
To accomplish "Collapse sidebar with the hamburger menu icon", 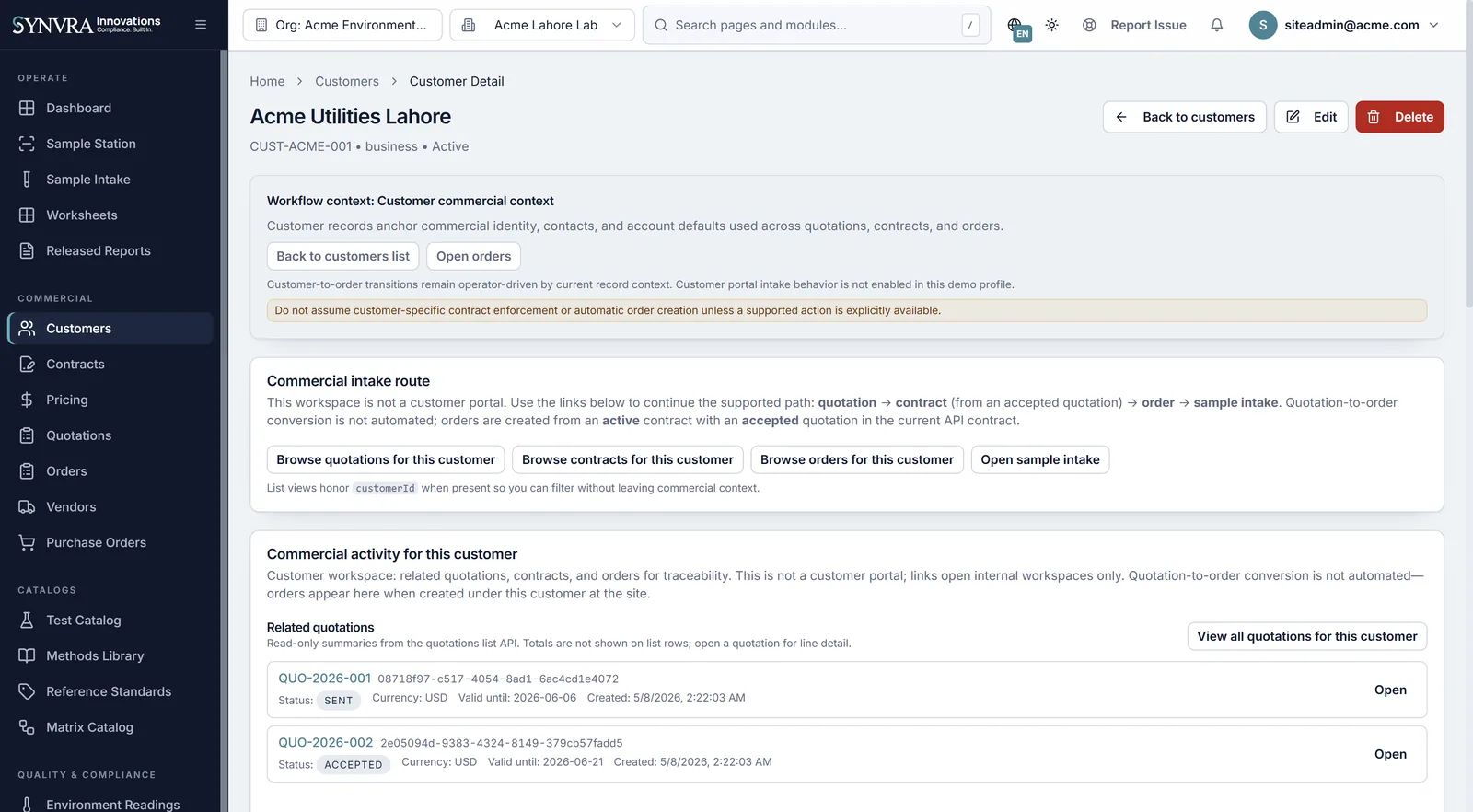I will [x=201, y=25].
